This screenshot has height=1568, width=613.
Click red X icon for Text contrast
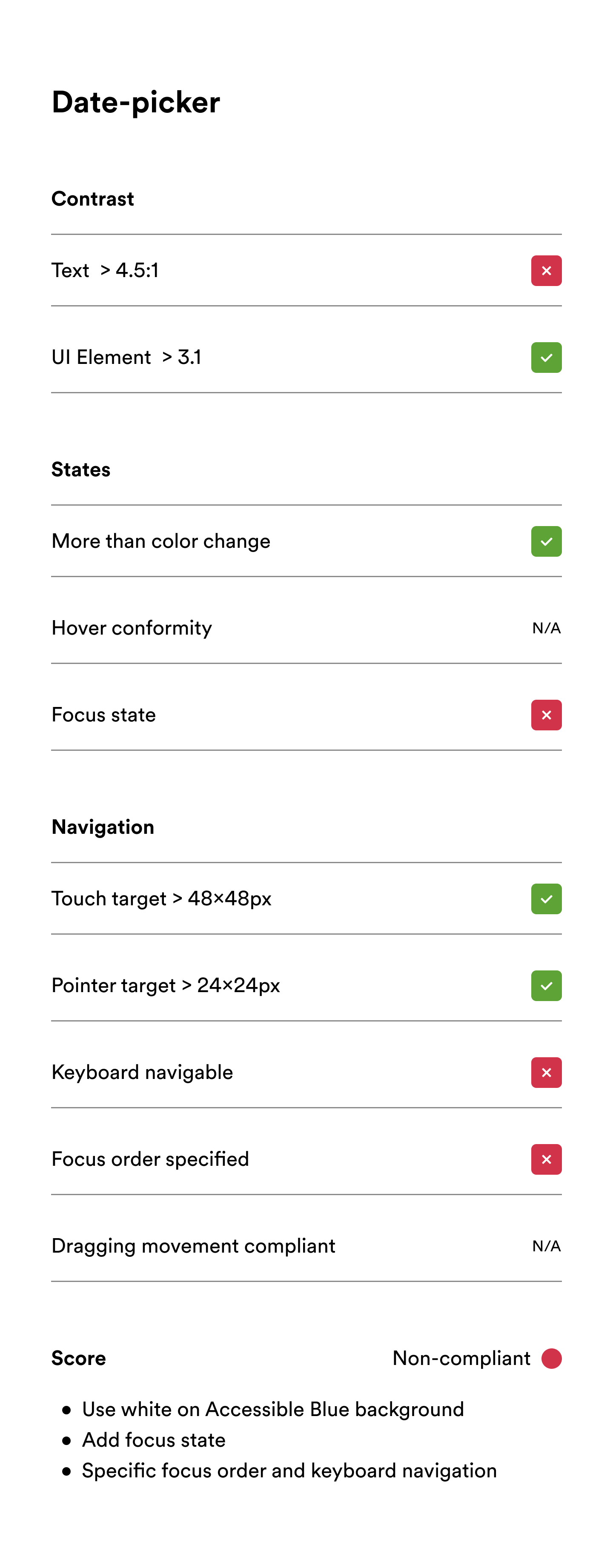pyautogui.click(x=546, y=271)
